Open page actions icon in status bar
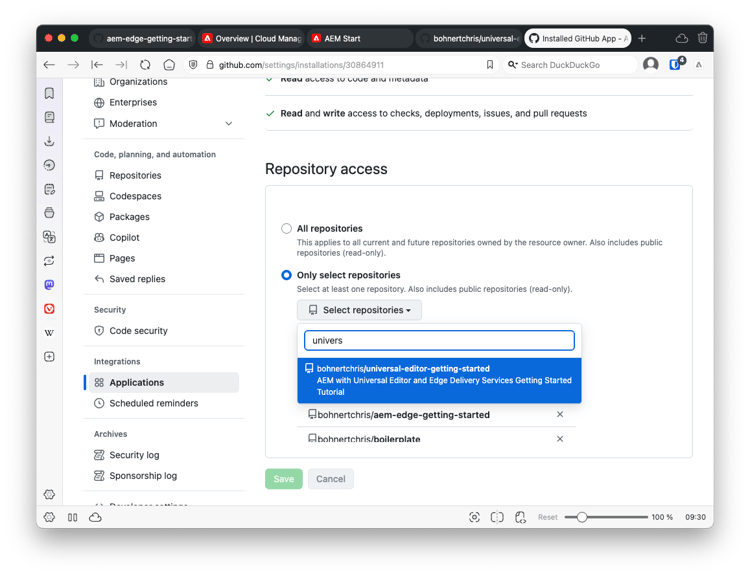This screenshot has height=576, width=750. pyautogui.click(x=520, y=517)
